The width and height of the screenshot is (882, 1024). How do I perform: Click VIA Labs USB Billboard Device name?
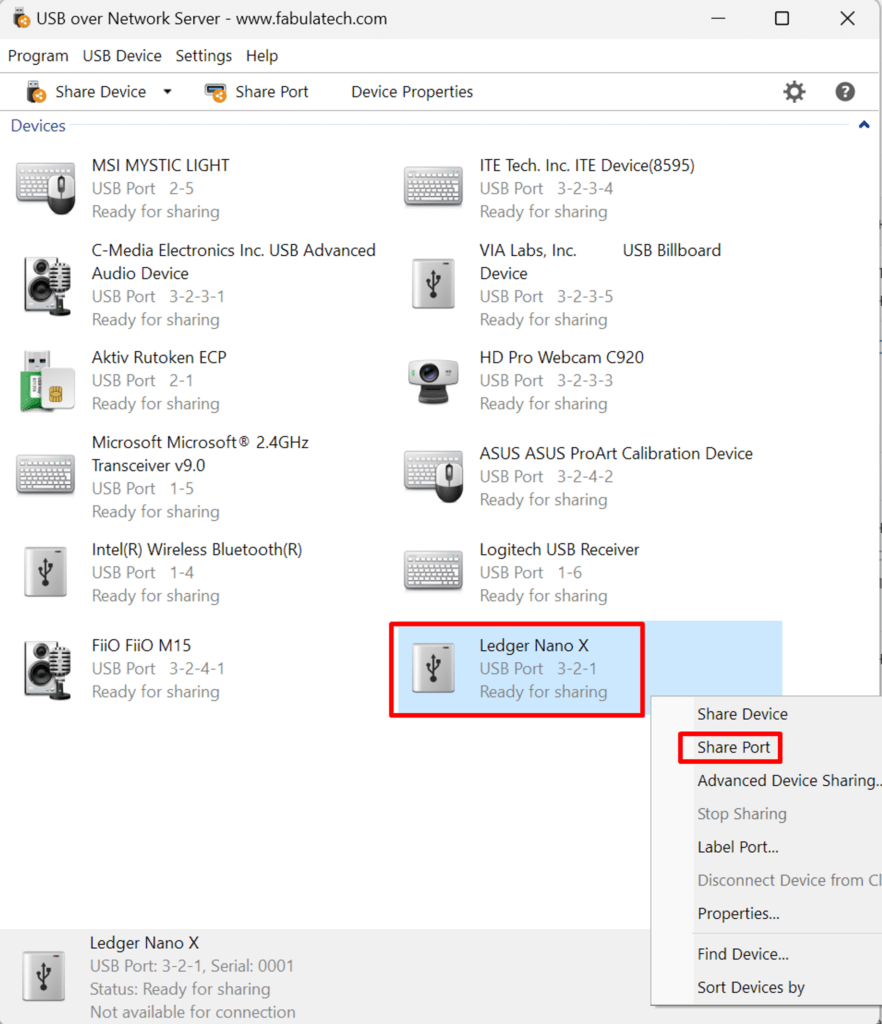(600, 262)
